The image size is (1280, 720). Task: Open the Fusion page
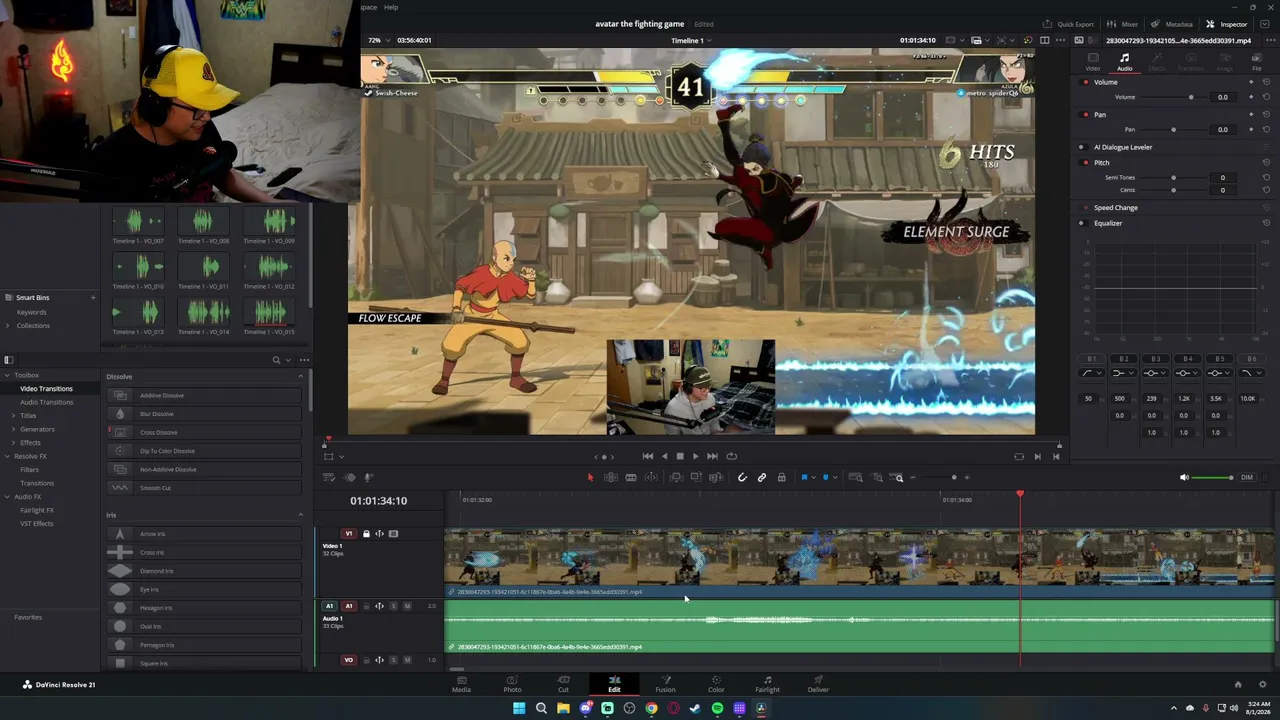coord(665,684)
